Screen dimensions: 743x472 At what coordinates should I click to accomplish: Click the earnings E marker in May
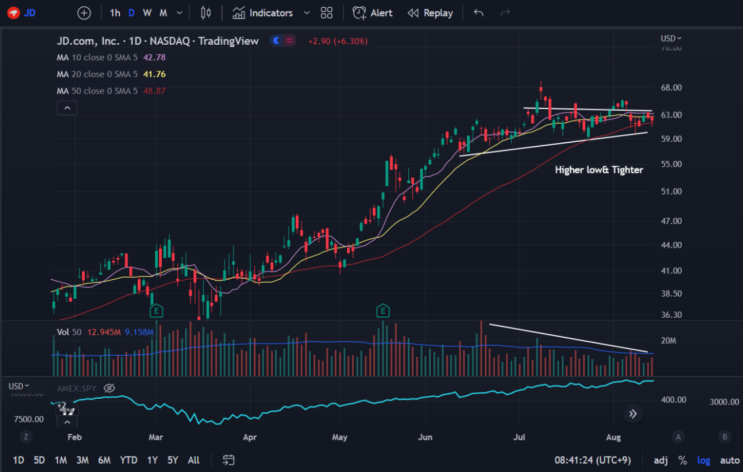pyautogui.click(x=382, y=311)
